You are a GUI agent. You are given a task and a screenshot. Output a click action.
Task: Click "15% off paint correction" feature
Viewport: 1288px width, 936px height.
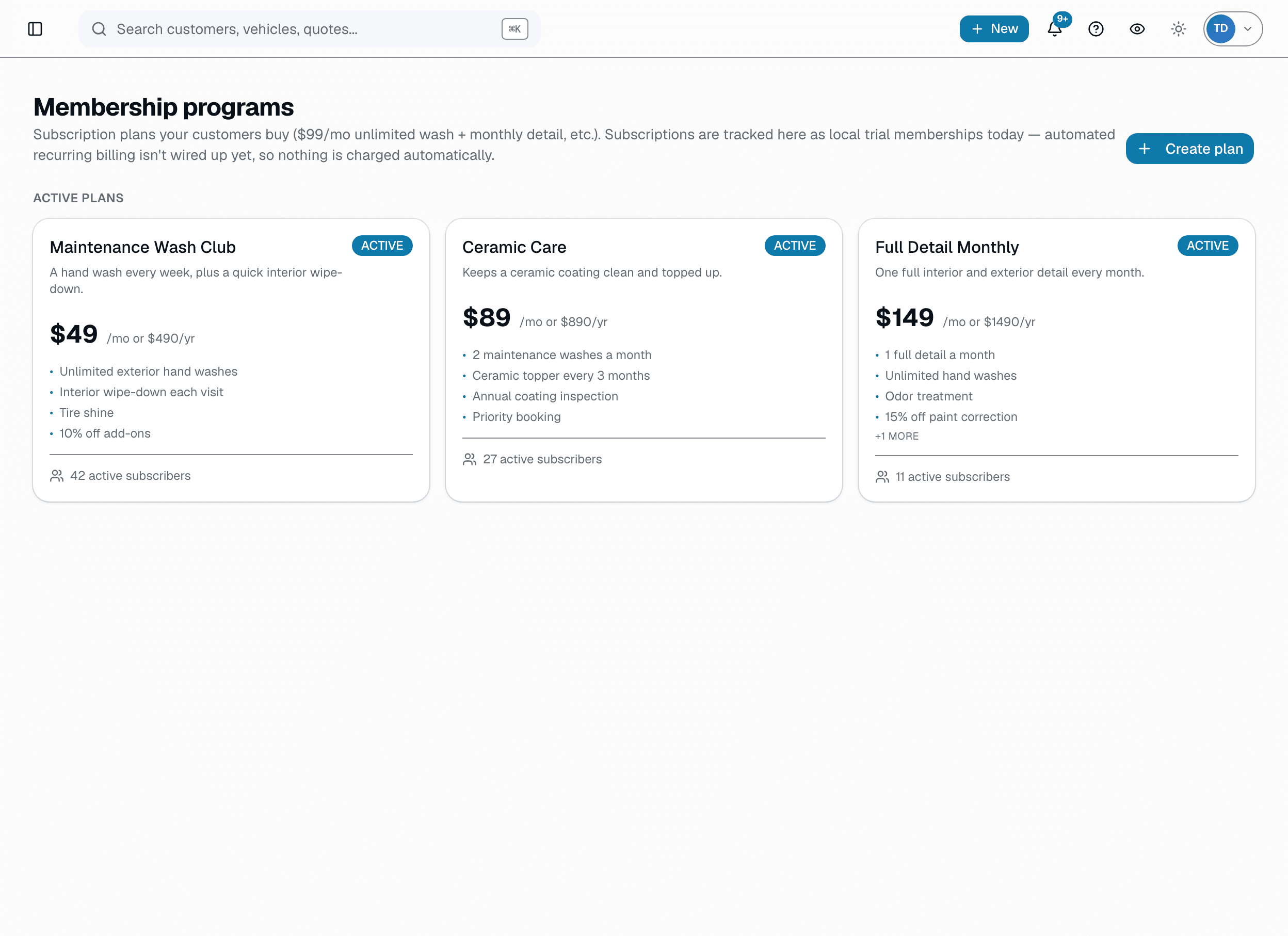coord(951,417)
